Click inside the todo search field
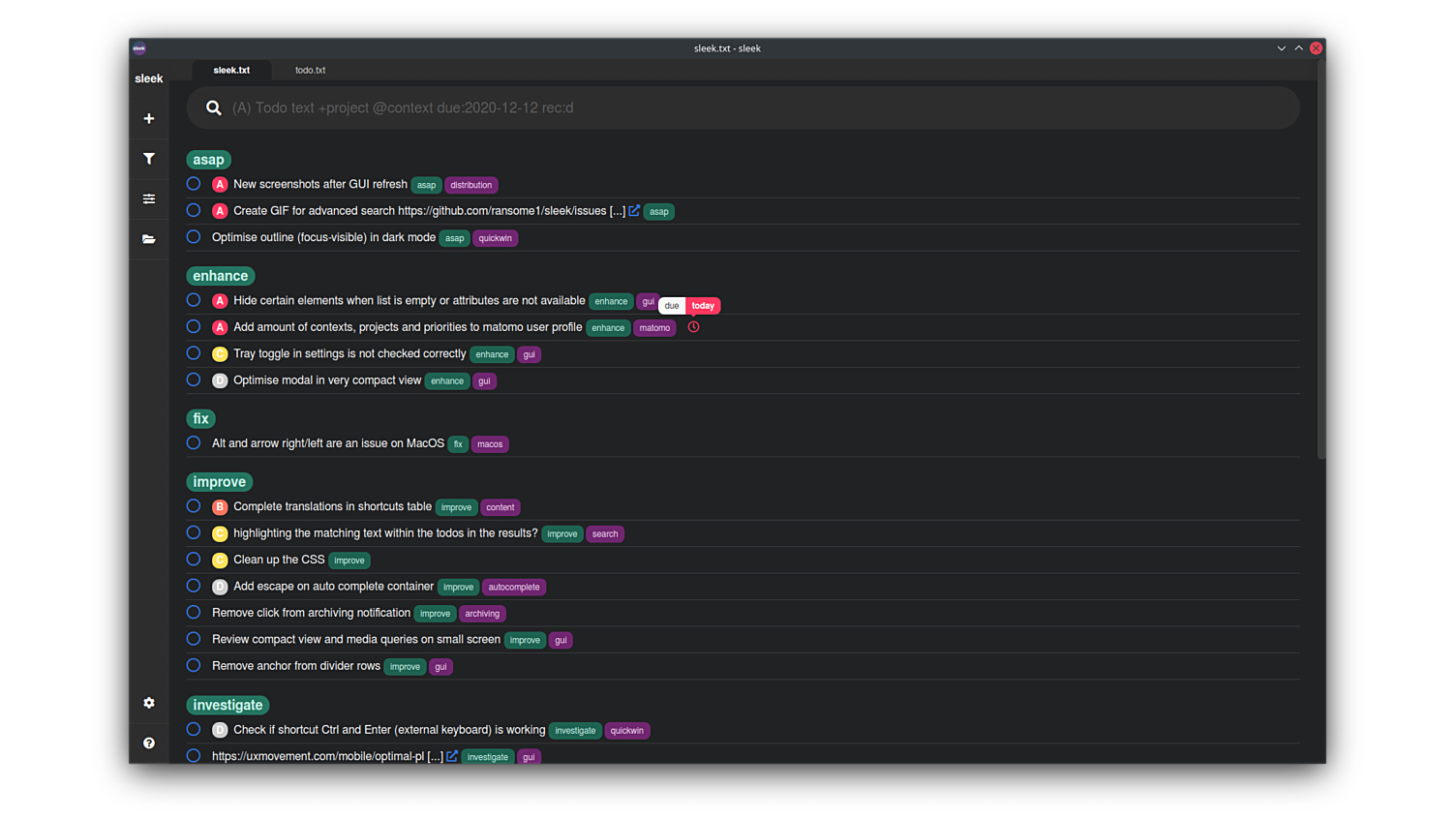This screenshot has width=1456, height=819. coord(678,107)
